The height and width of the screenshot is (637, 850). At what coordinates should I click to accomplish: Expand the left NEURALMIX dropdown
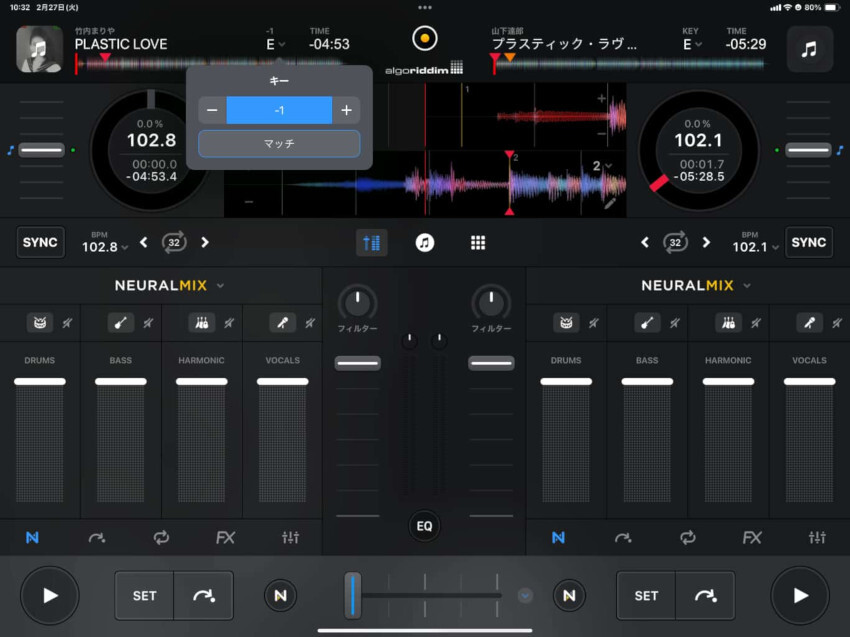[x=220, y=286]
